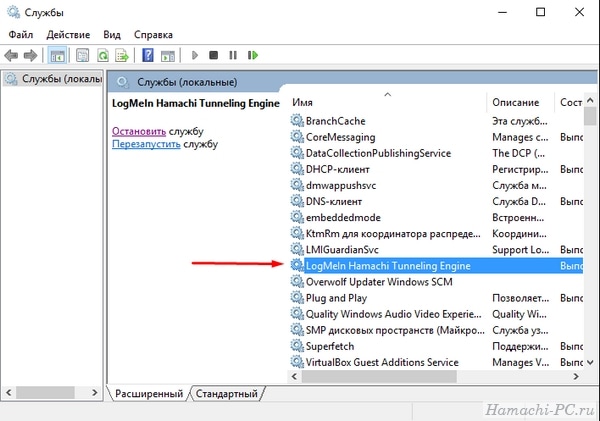
Task: Click the Службы title bar gear icon
Action: click(13, 12)
